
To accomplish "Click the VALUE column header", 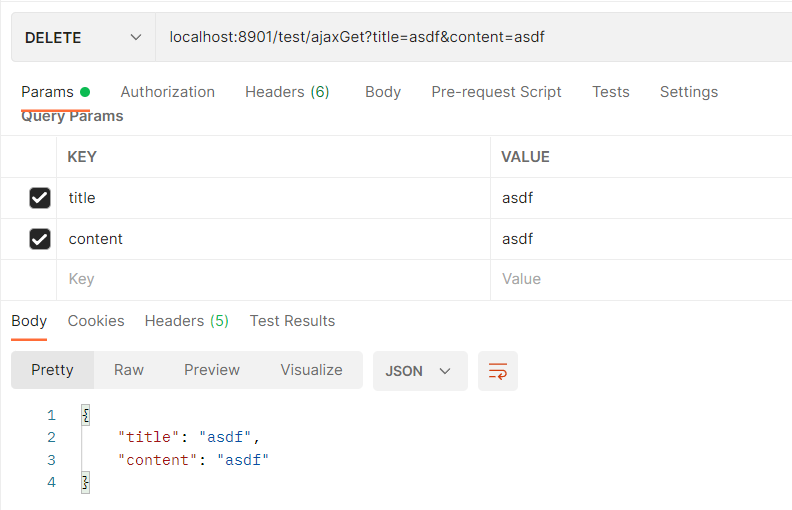I will 525,157.
